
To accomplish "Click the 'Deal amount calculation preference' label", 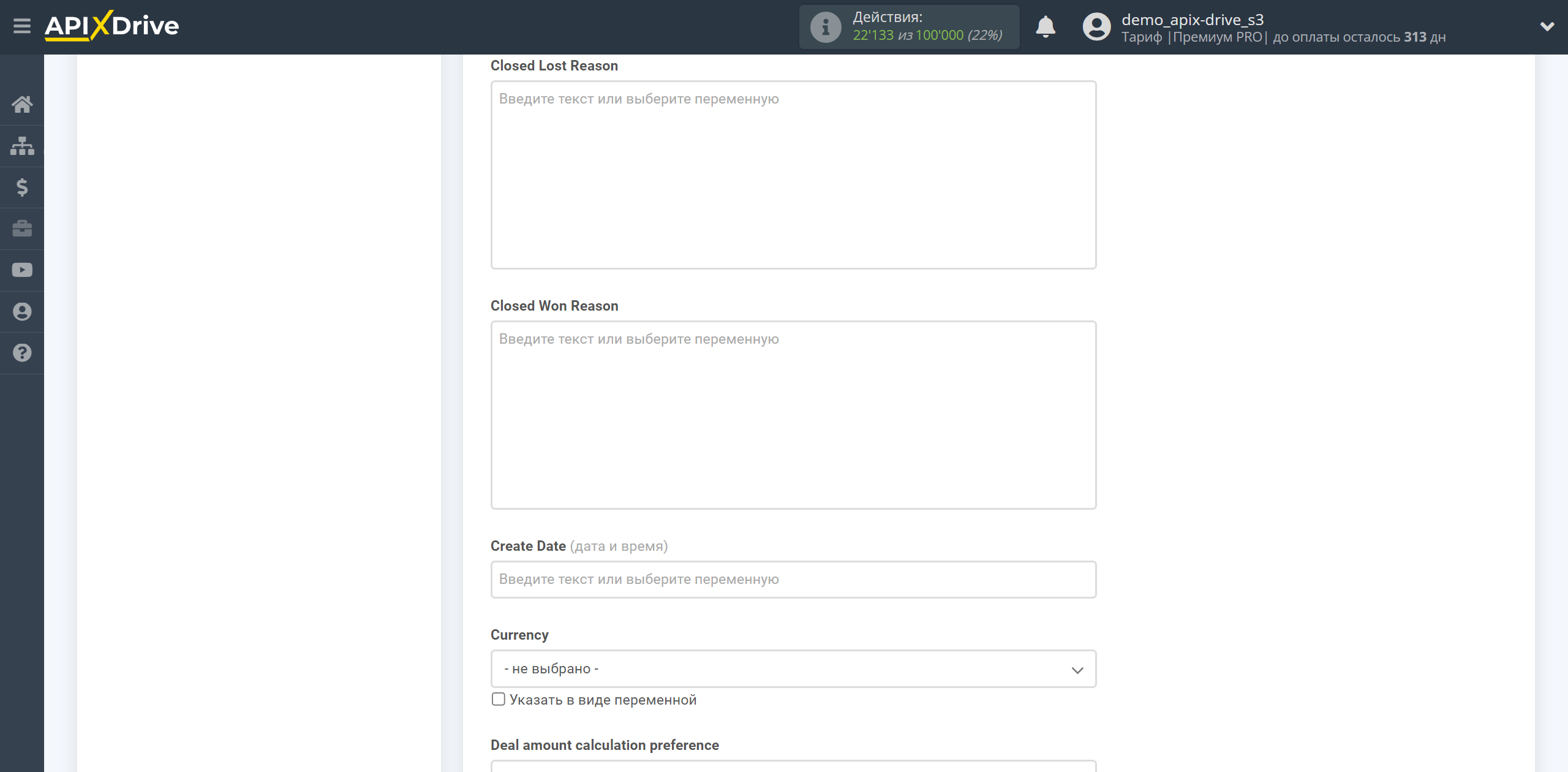I will coord(605,745).
